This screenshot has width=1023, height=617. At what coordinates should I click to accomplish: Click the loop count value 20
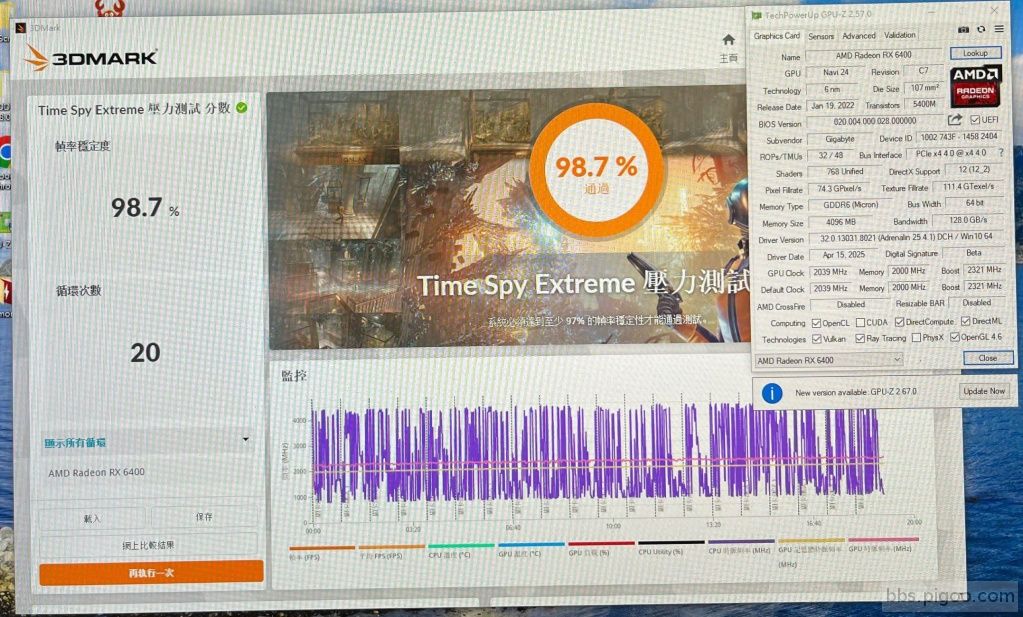point(145,353)
